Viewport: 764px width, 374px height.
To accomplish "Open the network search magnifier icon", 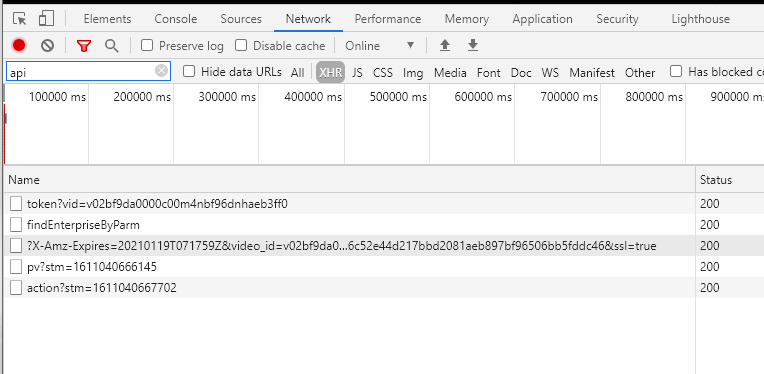I will (x=112, y=46).
